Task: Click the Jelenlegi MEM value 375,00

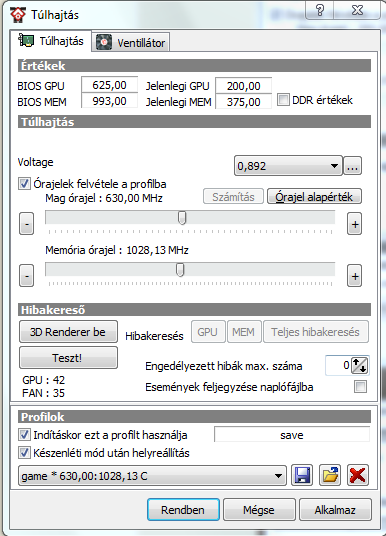Action: tap(243, 102)
